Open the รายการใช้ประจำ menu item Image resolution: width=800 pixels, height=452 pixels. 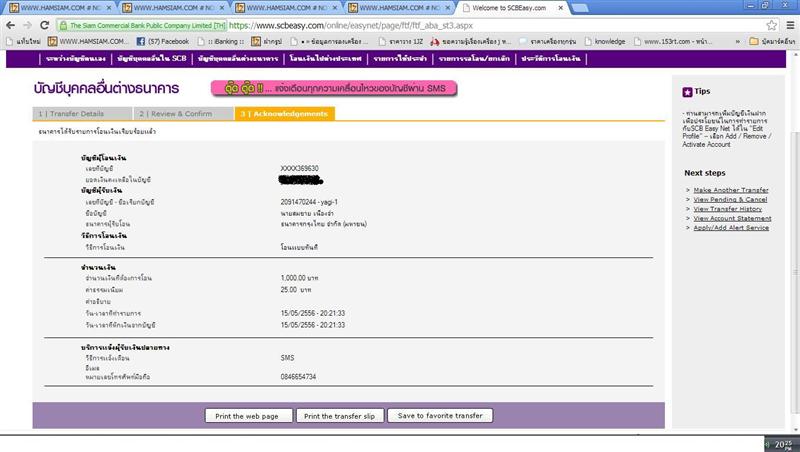(x=400, y=59)
